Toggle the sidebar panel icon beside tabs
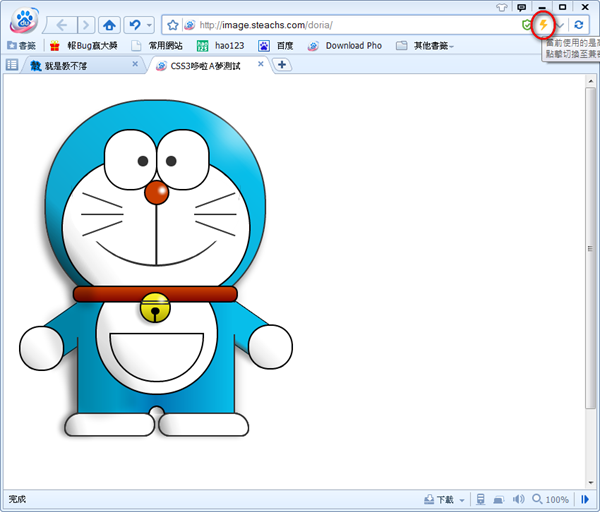This screenshot has height=512, width=600. tap(12, 65)
